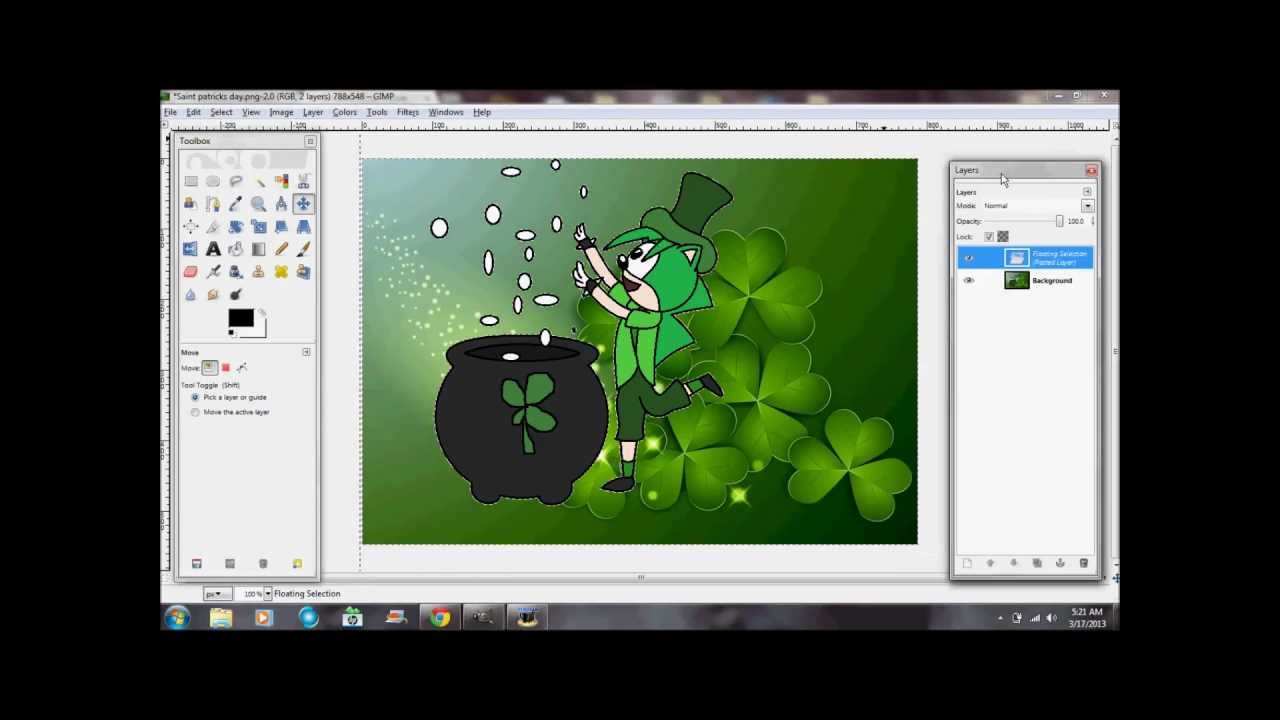The image size is (1280, 720).
Task: Select 'Move the active layer' option
Action: [x=195, y=412]
